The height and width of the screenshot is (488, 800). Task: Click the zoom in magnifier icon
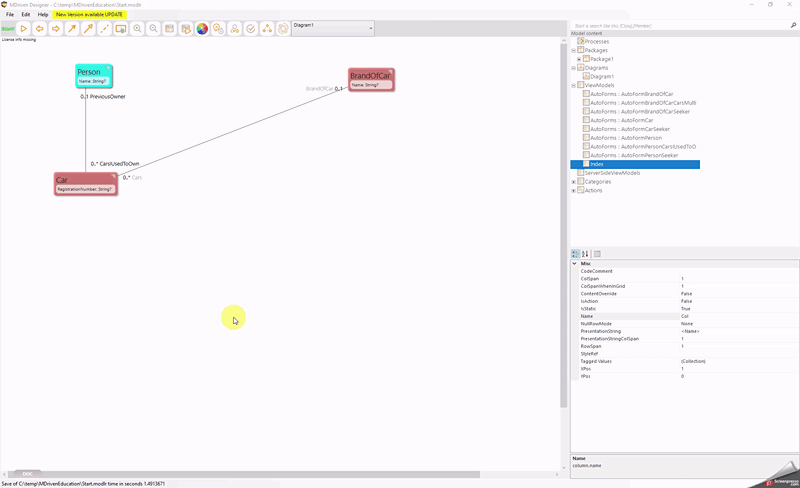pyautogui.click(x=137, y=29)
